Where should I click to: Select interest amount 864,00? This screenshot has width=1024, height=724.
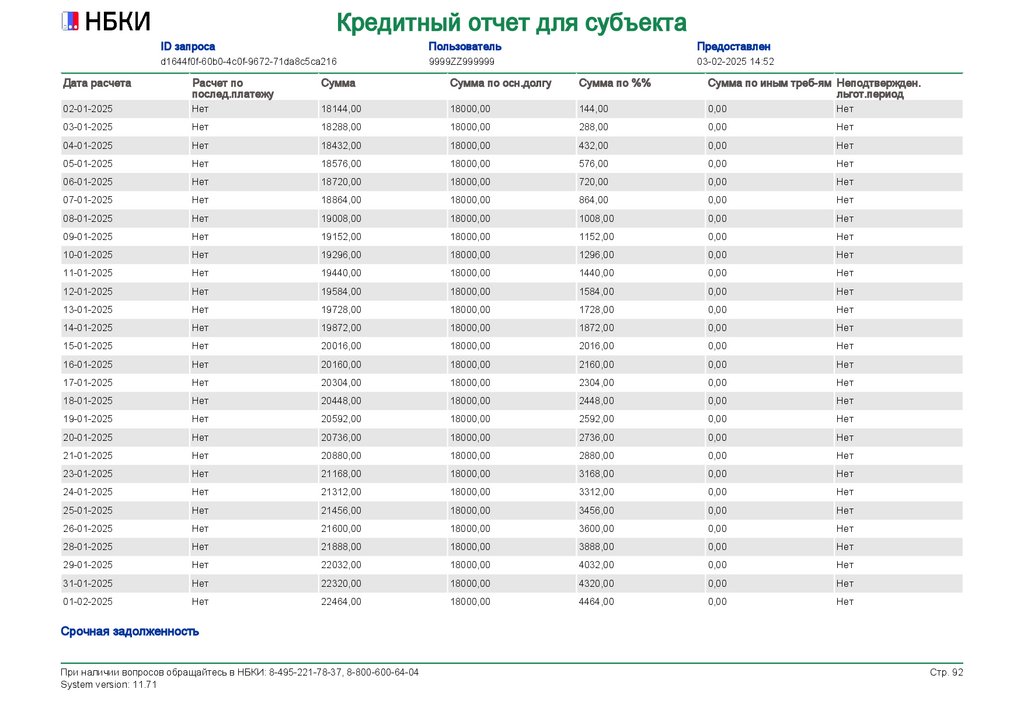click(594, 200)
